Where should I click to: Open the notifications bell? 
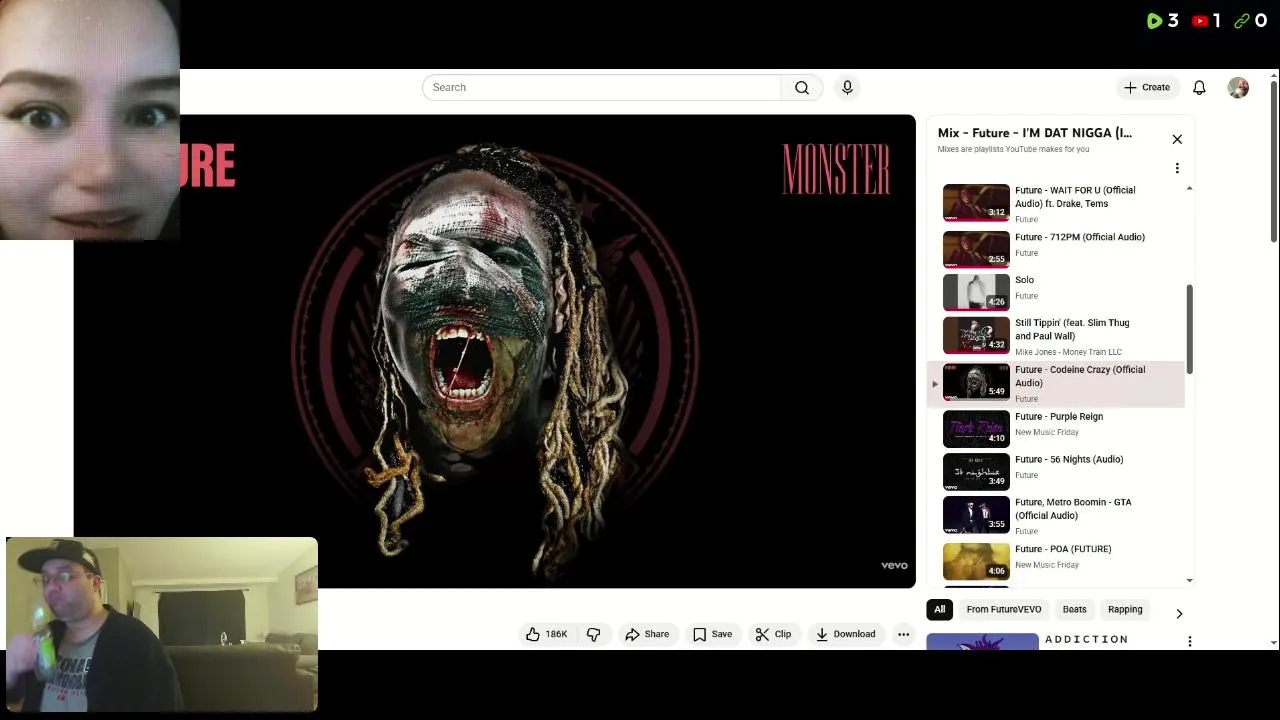tap(1199, 87)
